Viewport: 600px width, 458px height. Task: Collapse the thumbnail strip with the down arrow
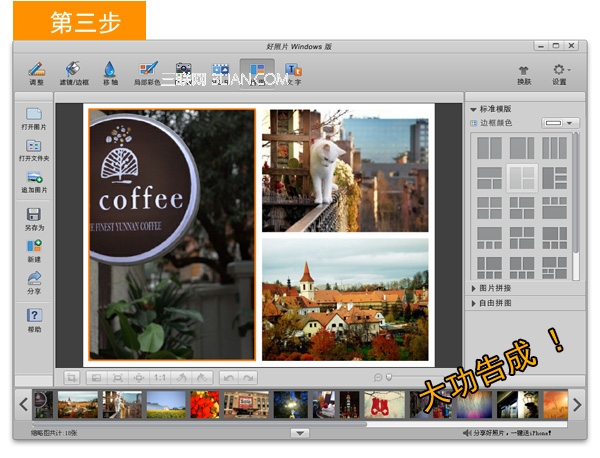(x=300, y=433)
